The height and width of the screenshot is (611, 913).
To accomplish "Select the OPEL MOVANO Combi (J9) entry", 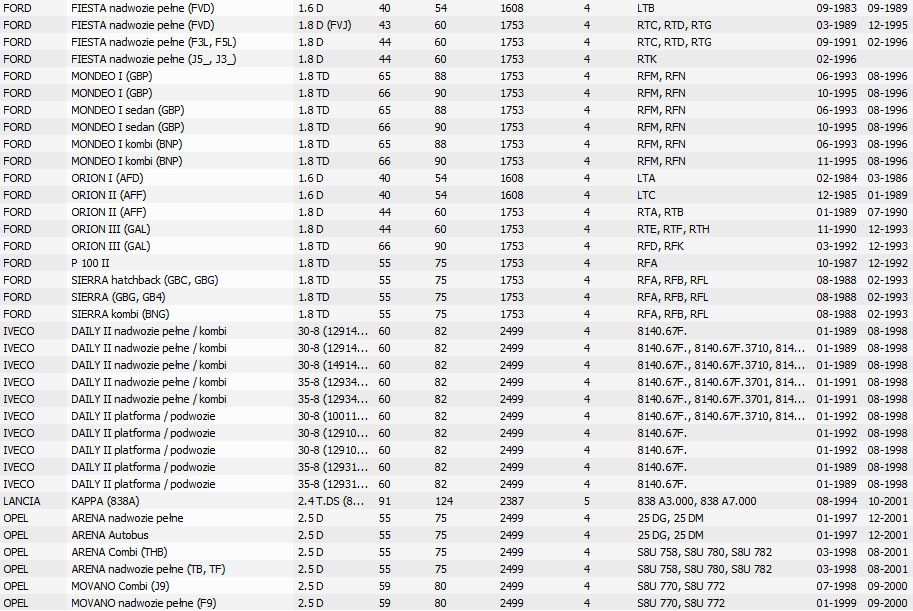I will tap(456, 586).
